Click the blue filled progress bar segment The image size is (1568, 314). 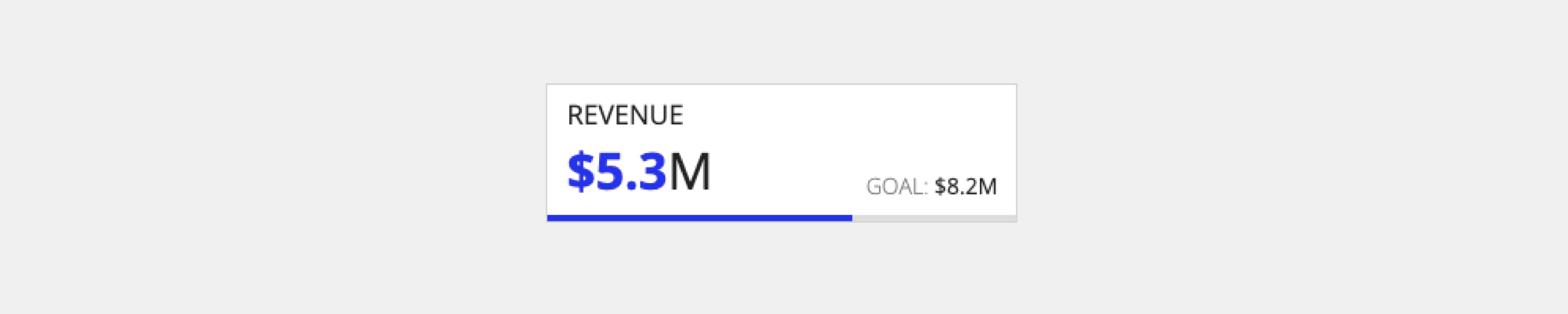(699, 218)
